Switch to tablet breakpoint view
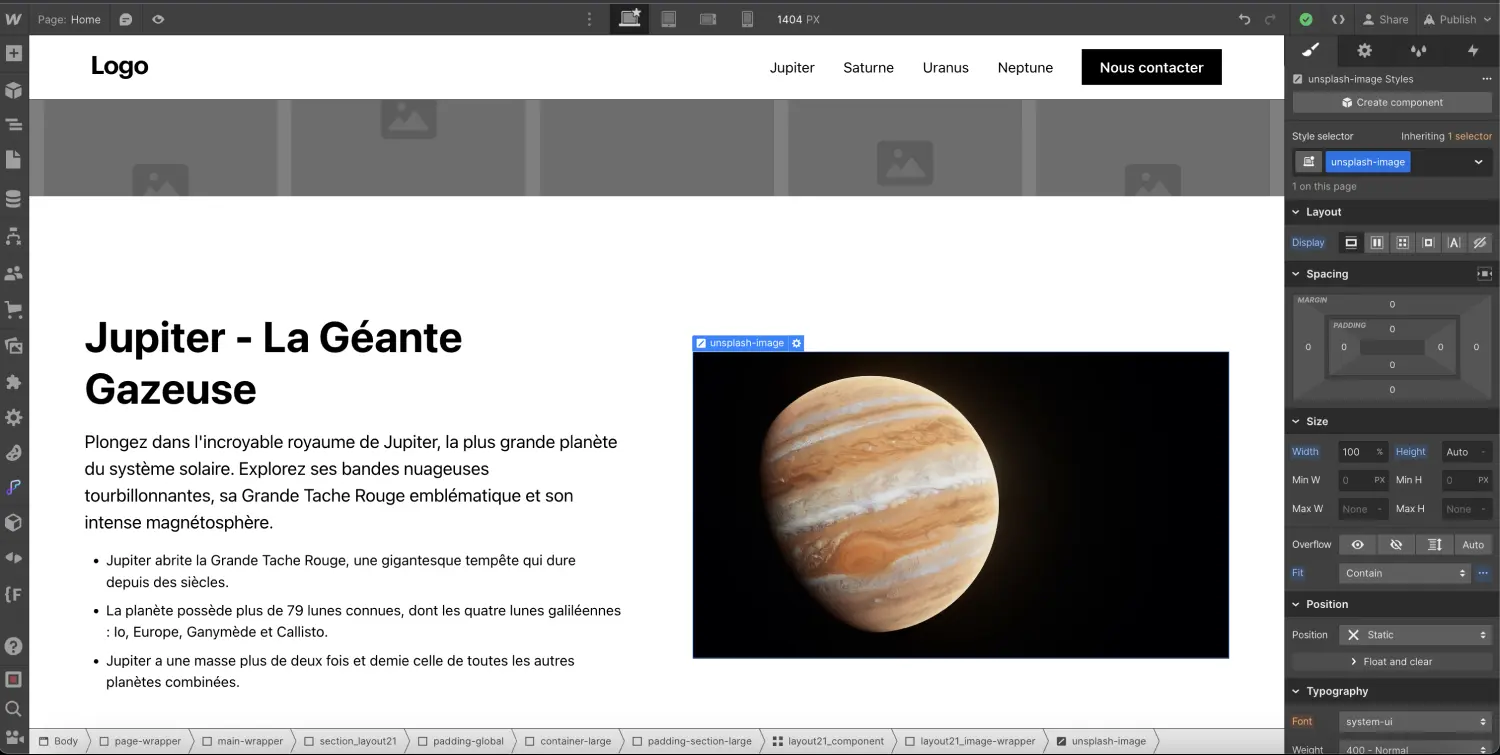The height and width of the screenshot is (755, 1500). (x=668, y=19)
